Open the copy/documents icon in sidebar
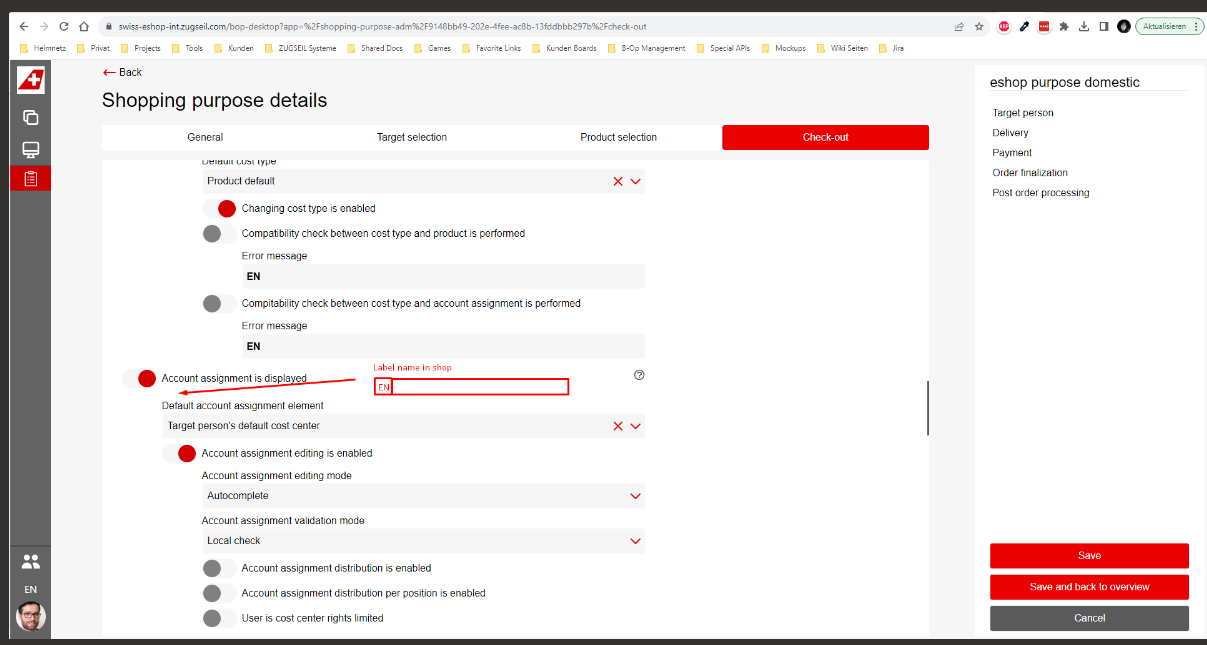Viewport: 1207px width, 645px height. coord(30,117)
